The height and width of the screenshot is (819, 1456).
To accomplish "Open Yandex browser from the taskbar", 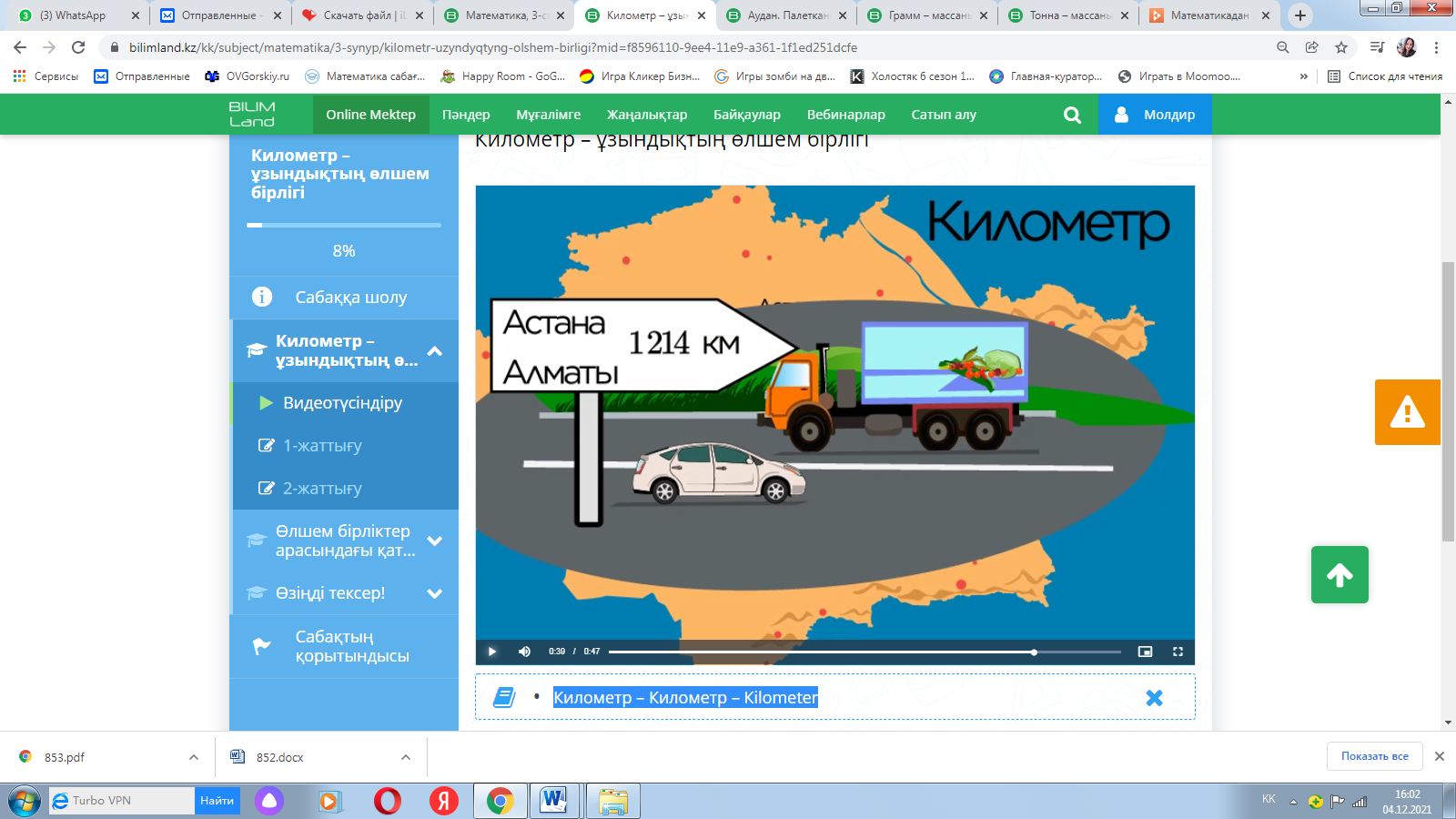I will coord(444,801).
